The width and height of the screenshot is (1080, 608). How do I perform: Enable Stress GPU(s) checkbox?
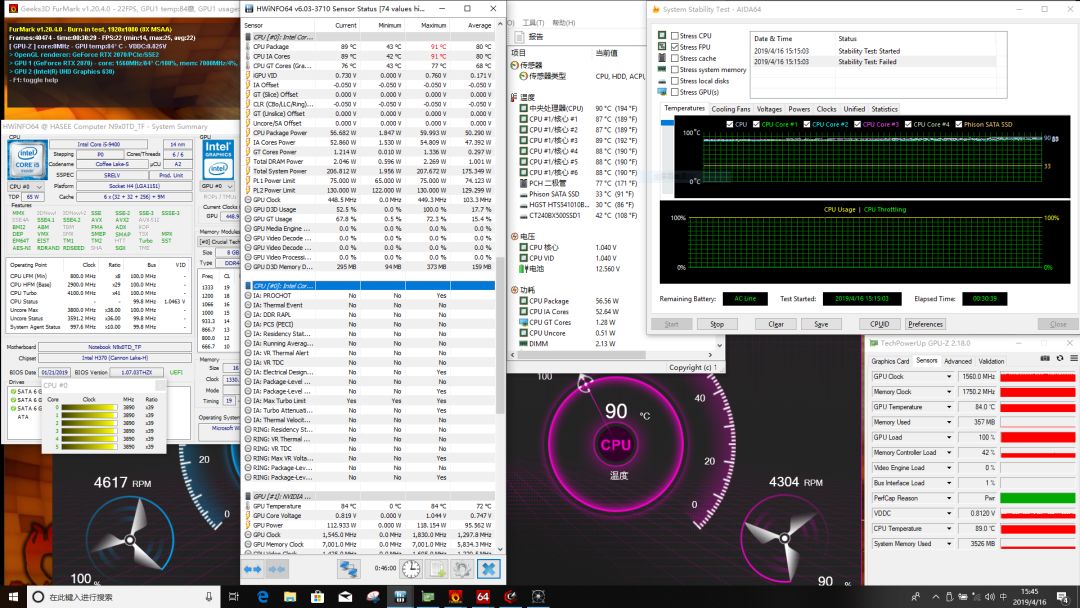pos(675,92)
